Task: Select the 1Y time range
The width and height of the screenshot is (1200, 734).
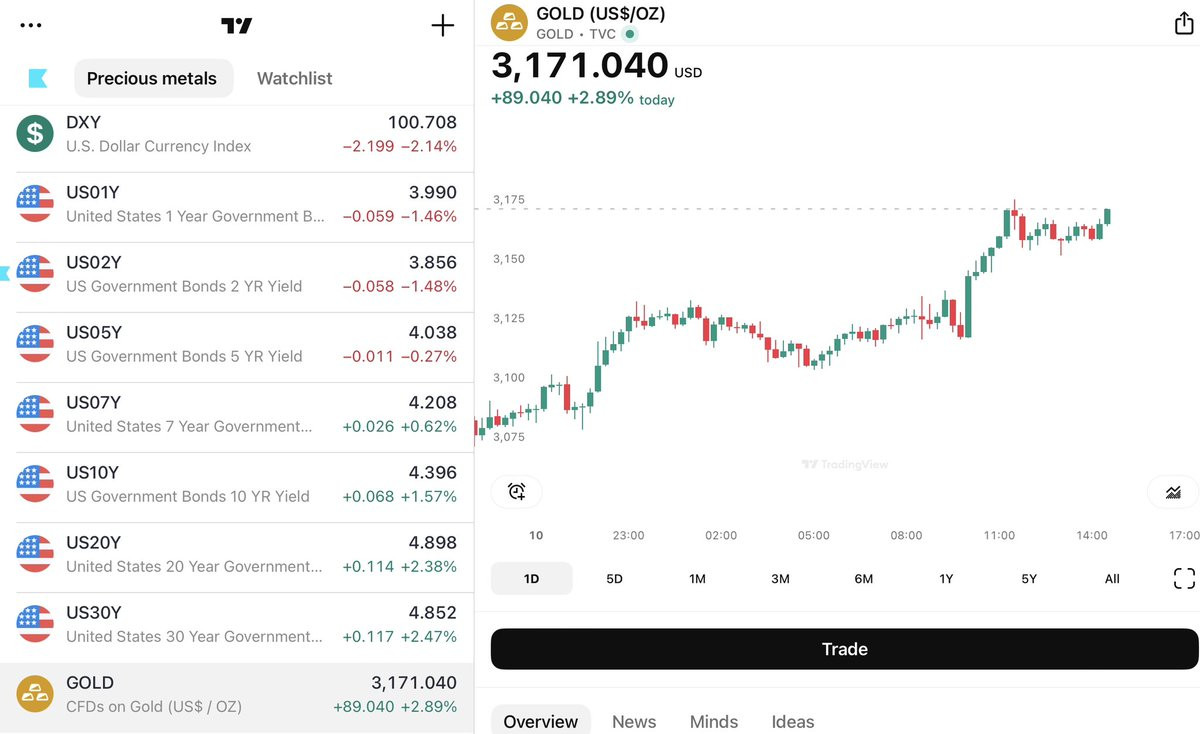Action: click(946, 578)
